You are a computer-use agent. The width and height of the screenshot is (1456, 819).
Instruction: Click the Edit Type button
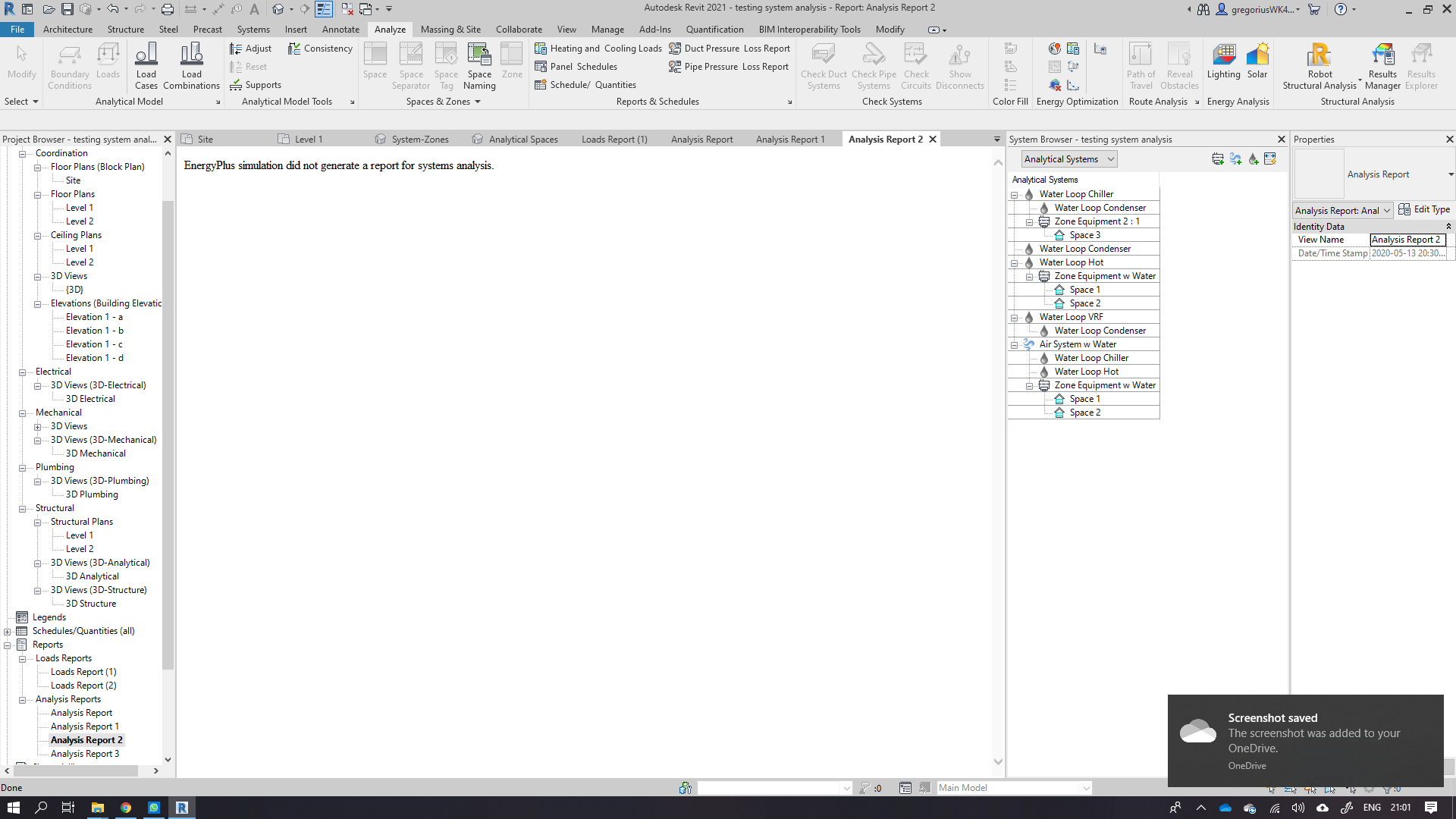1424,210
